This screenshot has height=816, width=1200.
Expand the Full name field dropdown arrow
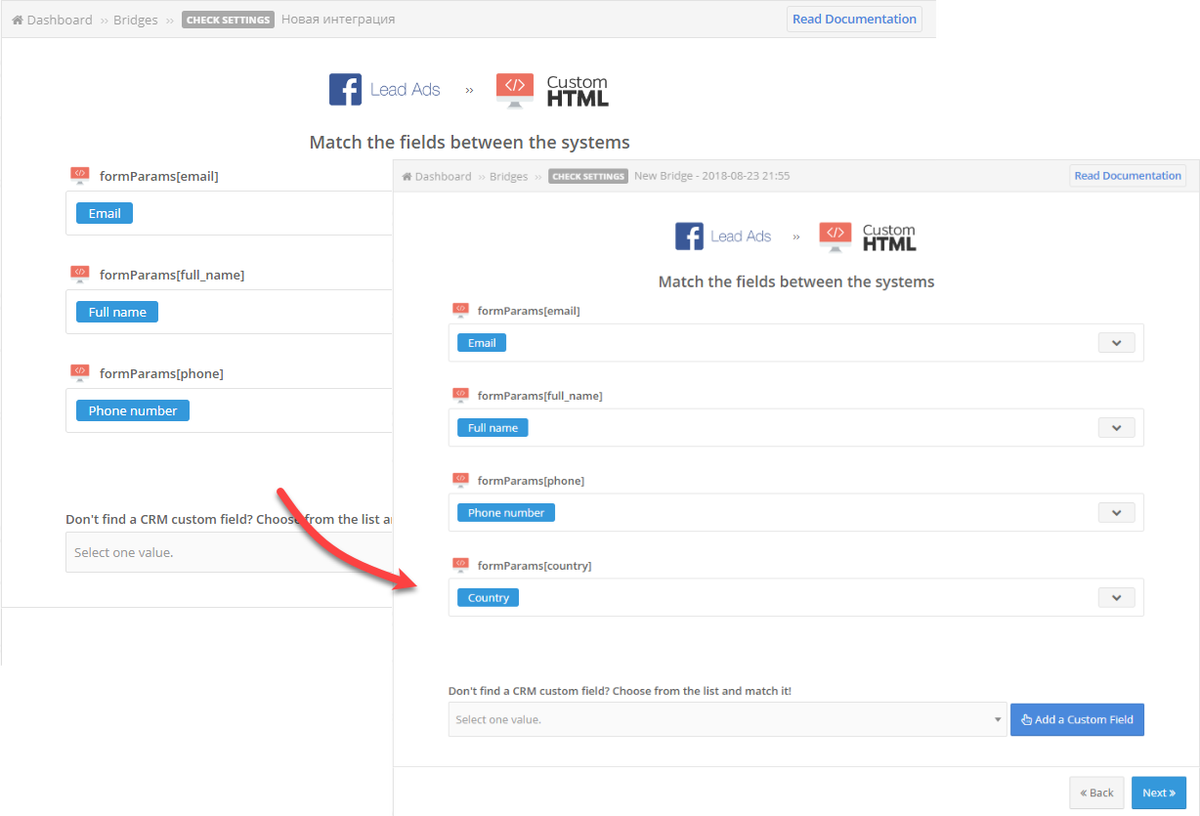[x=1116, y=428]
